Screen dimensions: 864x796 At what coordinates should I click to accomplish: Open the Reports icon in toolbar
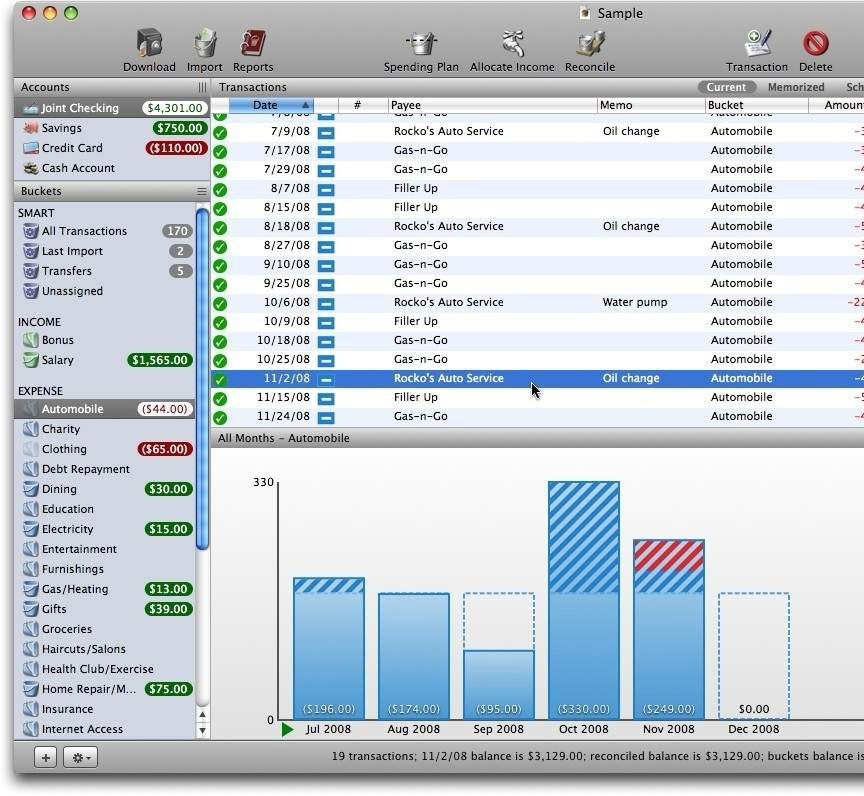click(x=253, y=45)
